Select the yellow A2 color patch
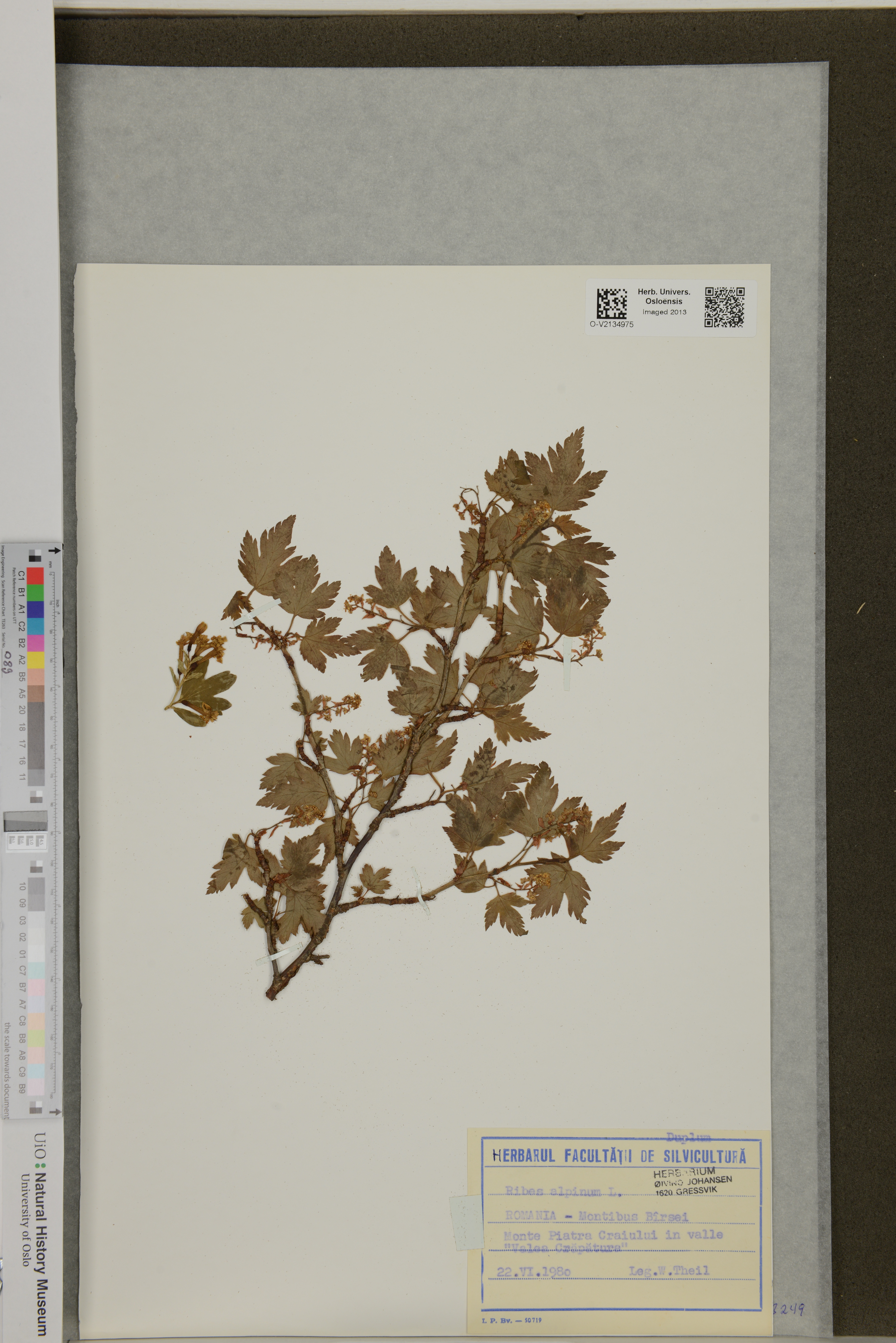Screen dimensions: 896x1343 35,660
